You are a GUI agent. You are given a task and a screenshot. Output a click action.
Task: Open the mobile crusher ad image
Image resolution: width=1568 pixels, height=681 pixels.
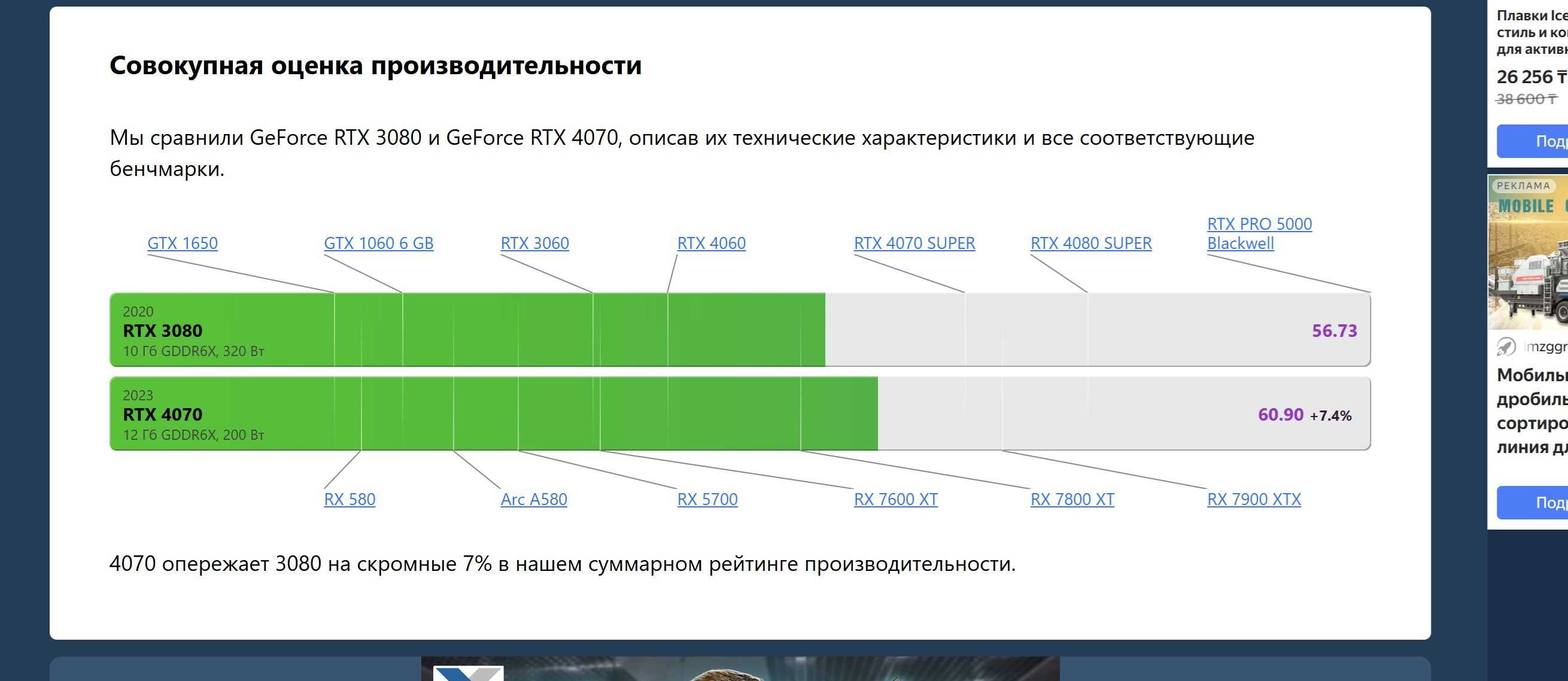point(1528,253)
